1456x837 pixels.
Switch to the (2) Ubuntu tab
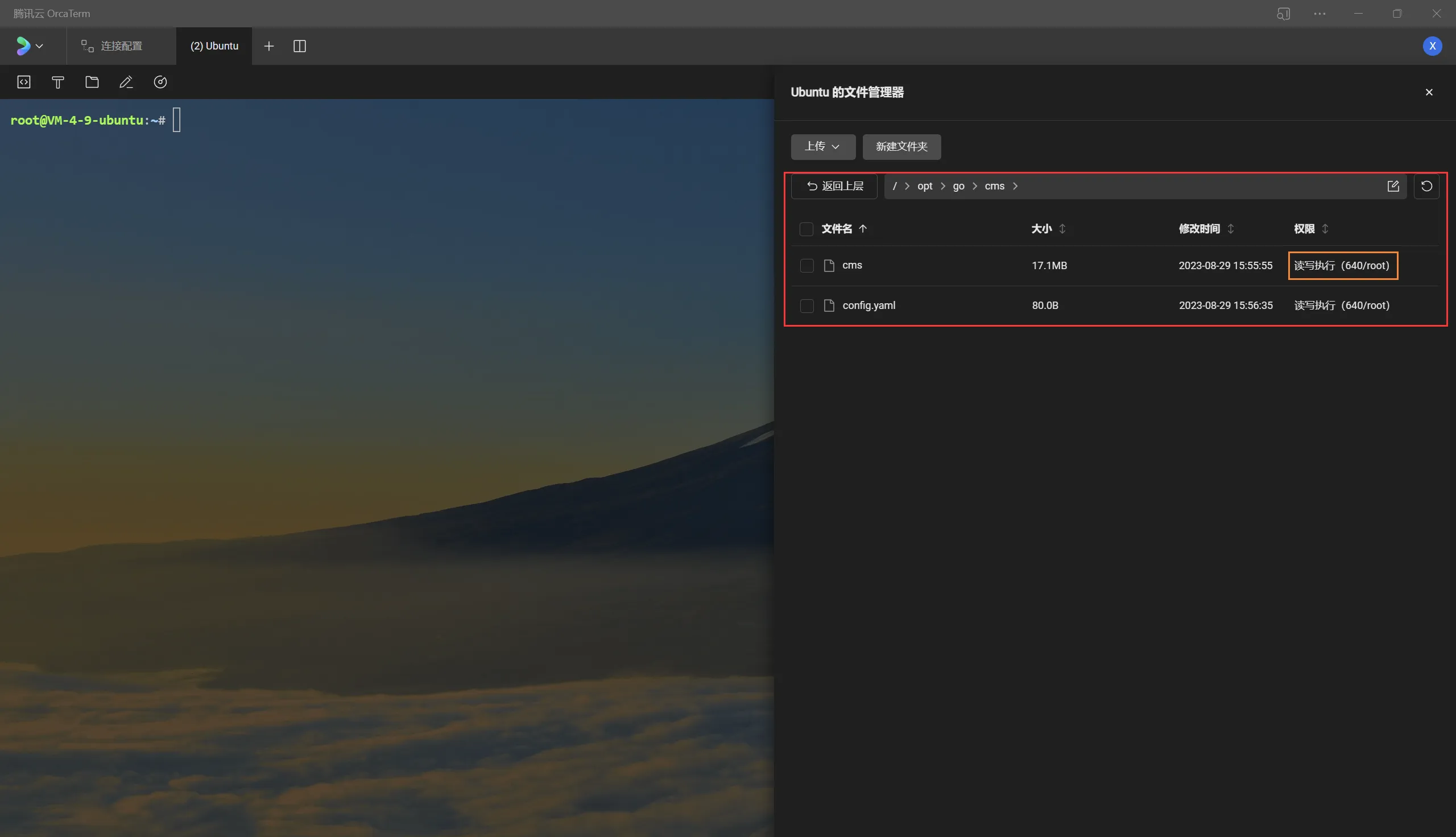click(214, 46)
